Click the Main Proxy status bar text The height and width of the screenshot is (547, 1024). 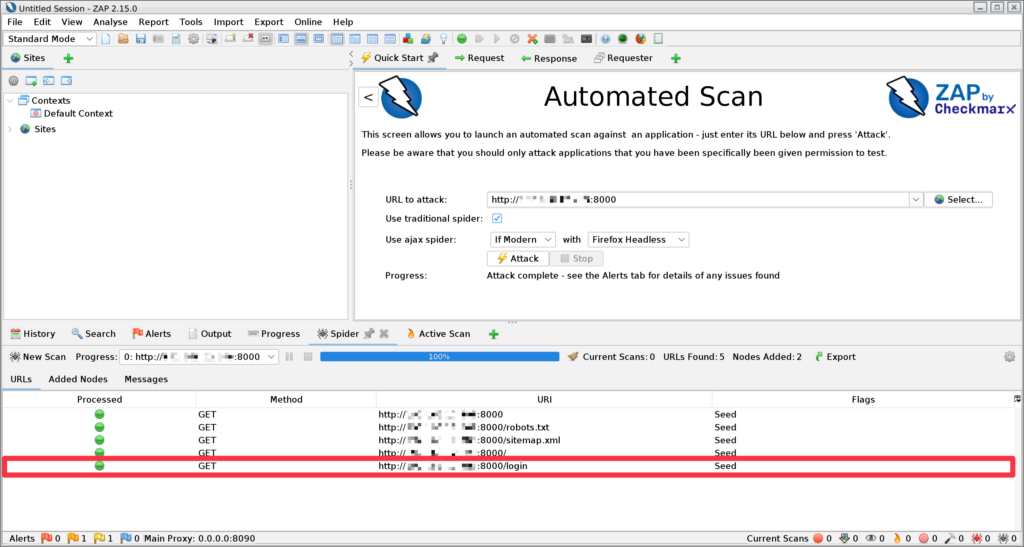199,539
